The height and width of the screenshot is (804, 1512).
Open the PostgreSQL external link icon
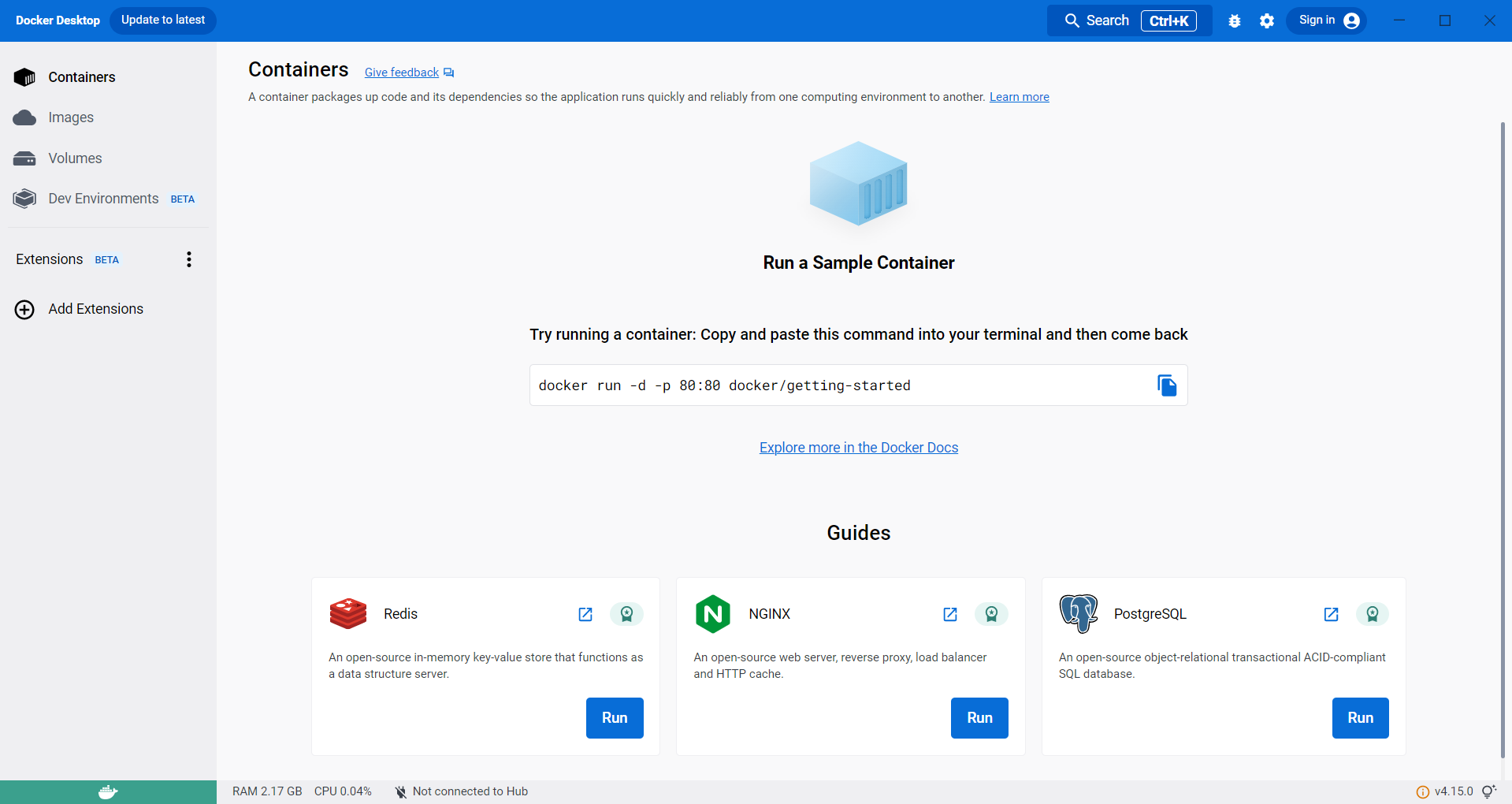point(1332,614)
